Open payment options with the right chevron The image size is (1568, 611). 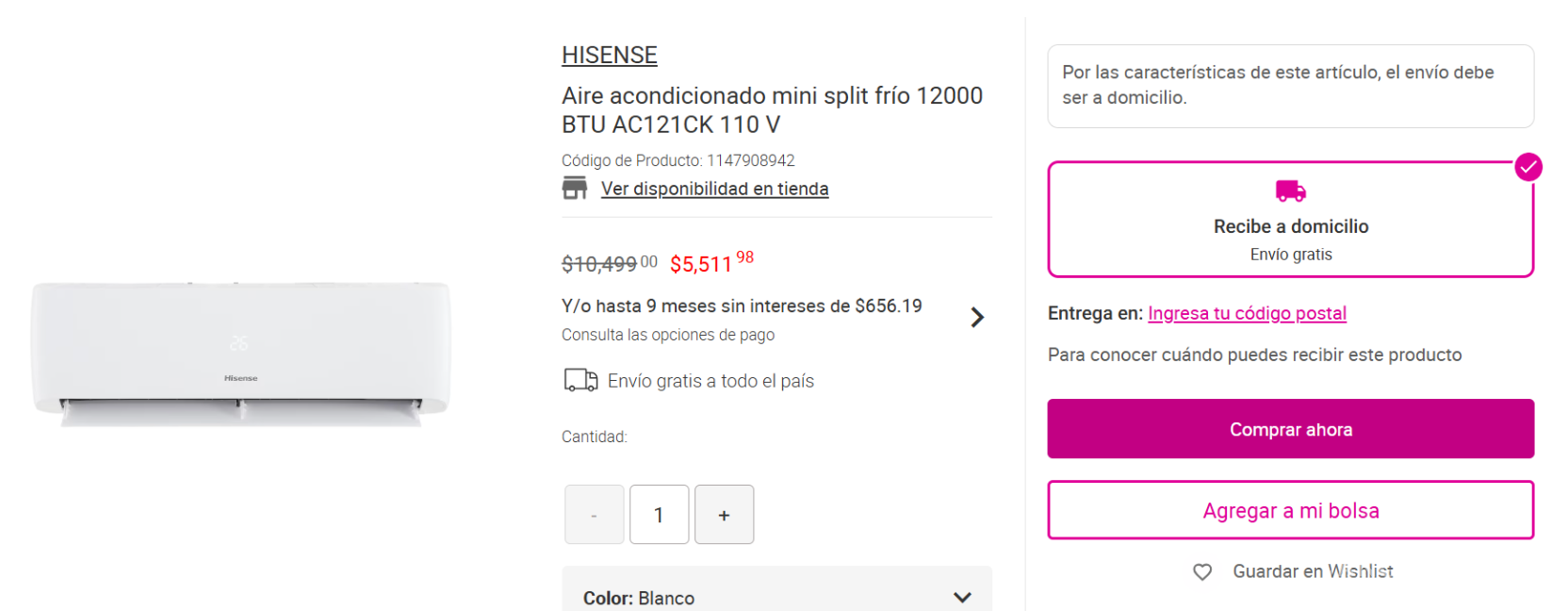point(977,317)
